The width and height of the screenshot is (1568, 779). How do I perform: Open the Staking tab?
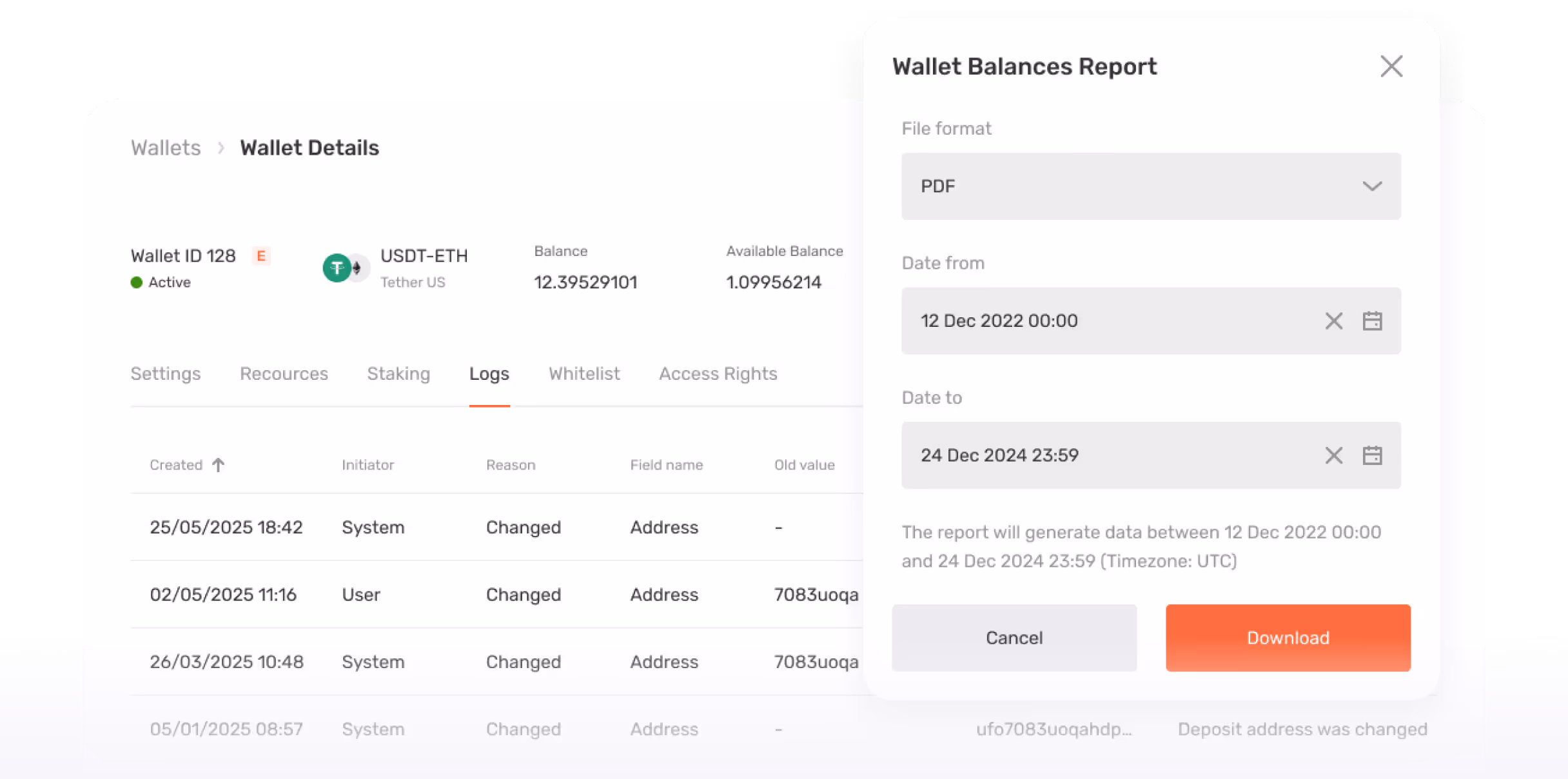click(398, 374)
